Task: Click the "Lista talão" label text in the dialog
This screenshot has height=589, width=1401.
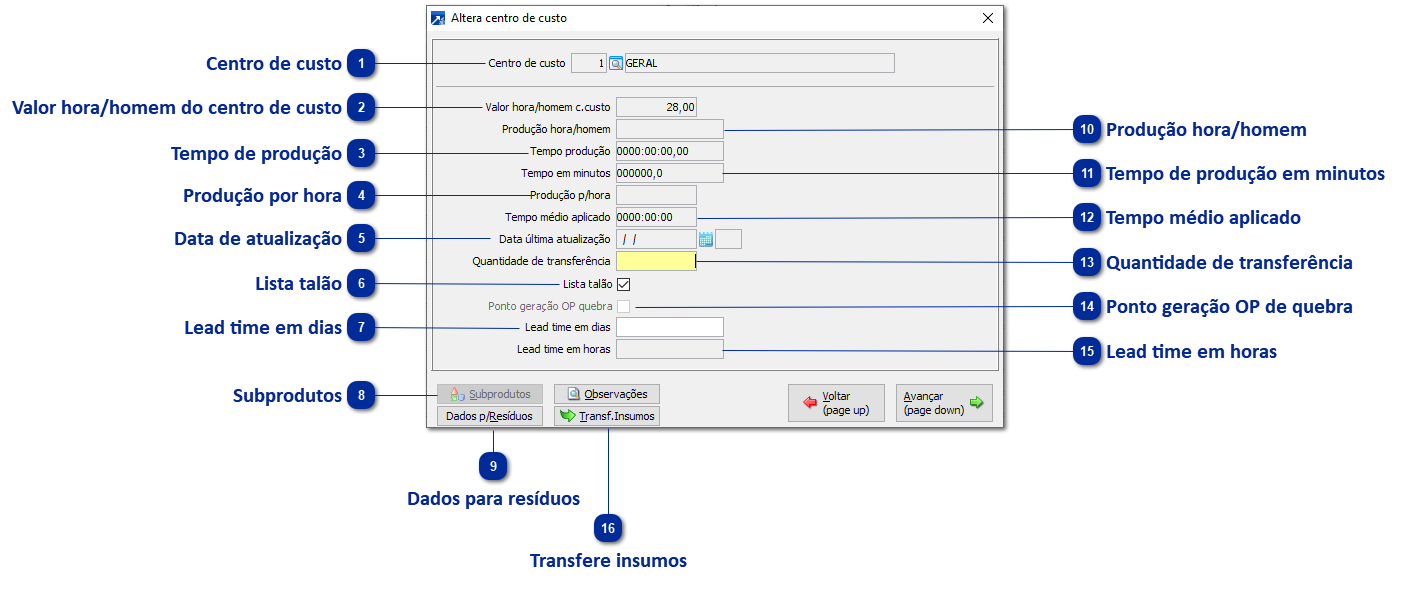Action: pos(587,284)
